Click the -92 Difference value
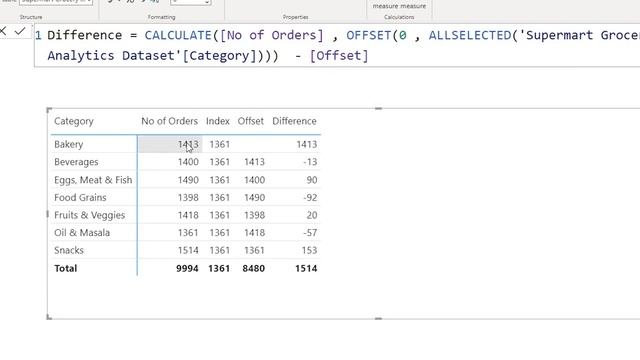 coord(310,198)
